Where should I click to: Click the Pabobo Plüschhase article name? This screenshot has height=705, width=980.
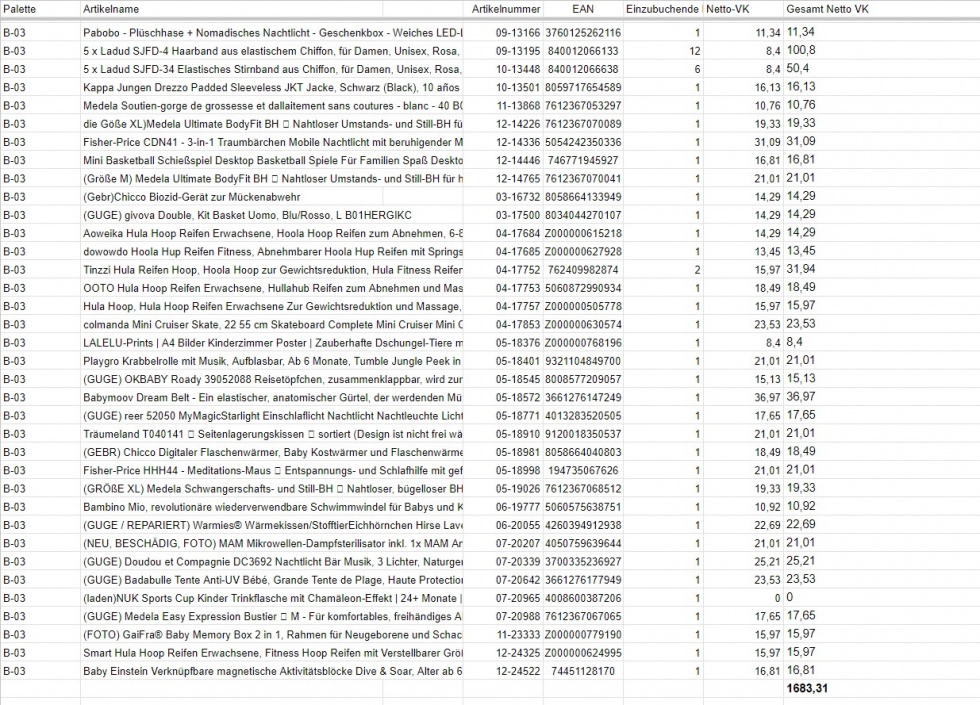point(272,32)
